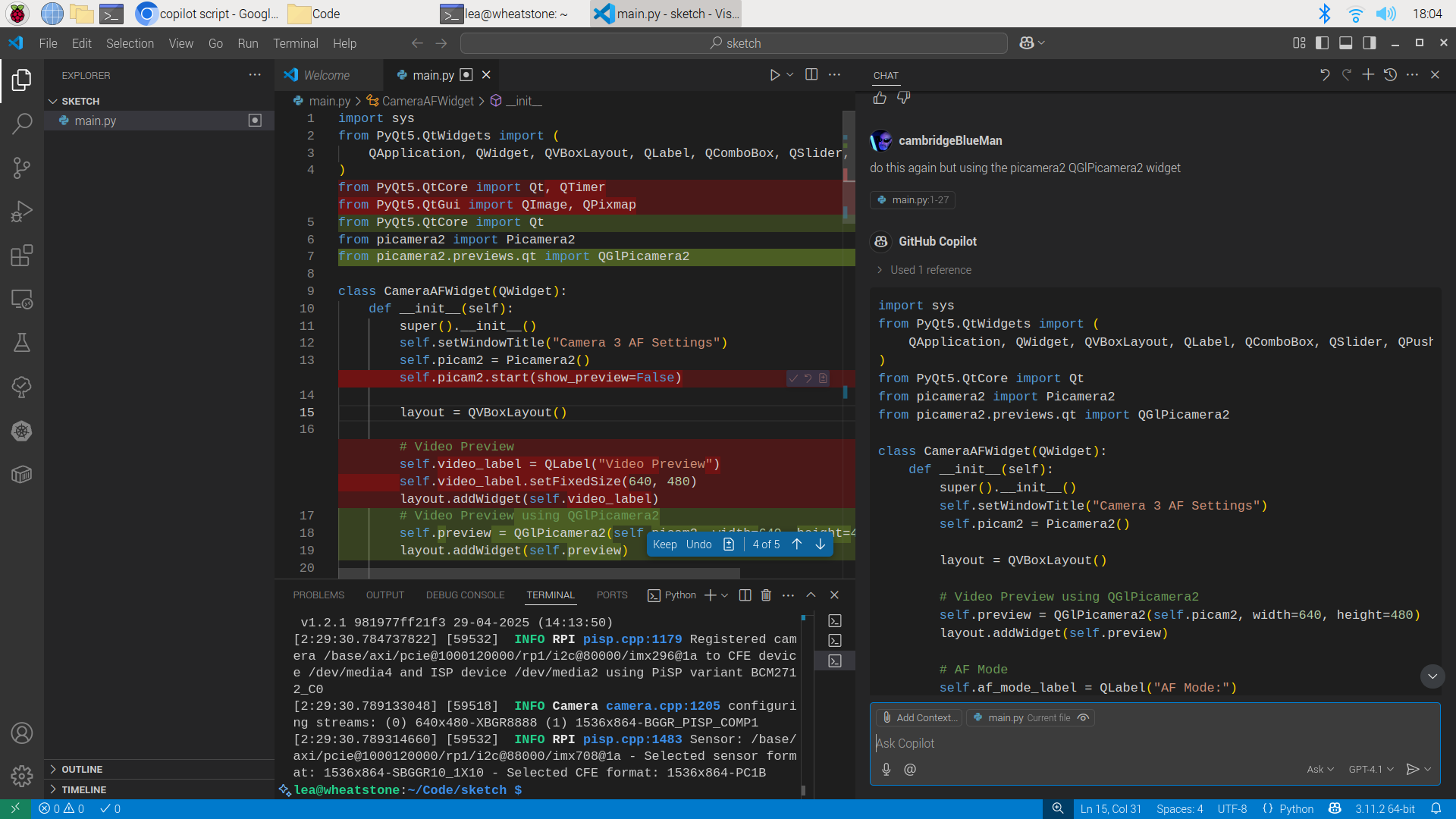
Task: Kill terminal with trash icon
Action: point(766,595)
